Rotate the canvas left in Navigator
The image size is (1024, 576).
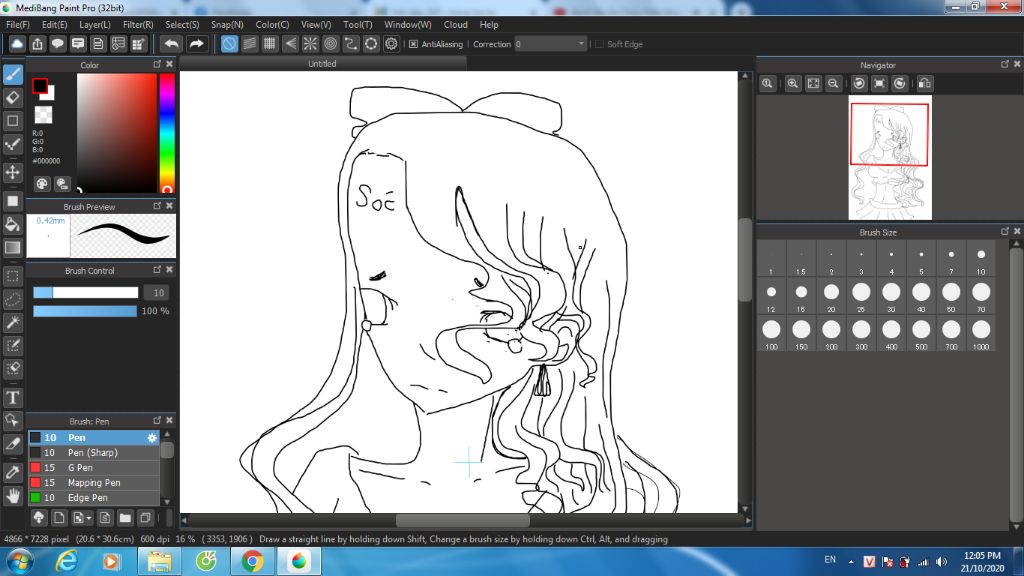[859, 84]
